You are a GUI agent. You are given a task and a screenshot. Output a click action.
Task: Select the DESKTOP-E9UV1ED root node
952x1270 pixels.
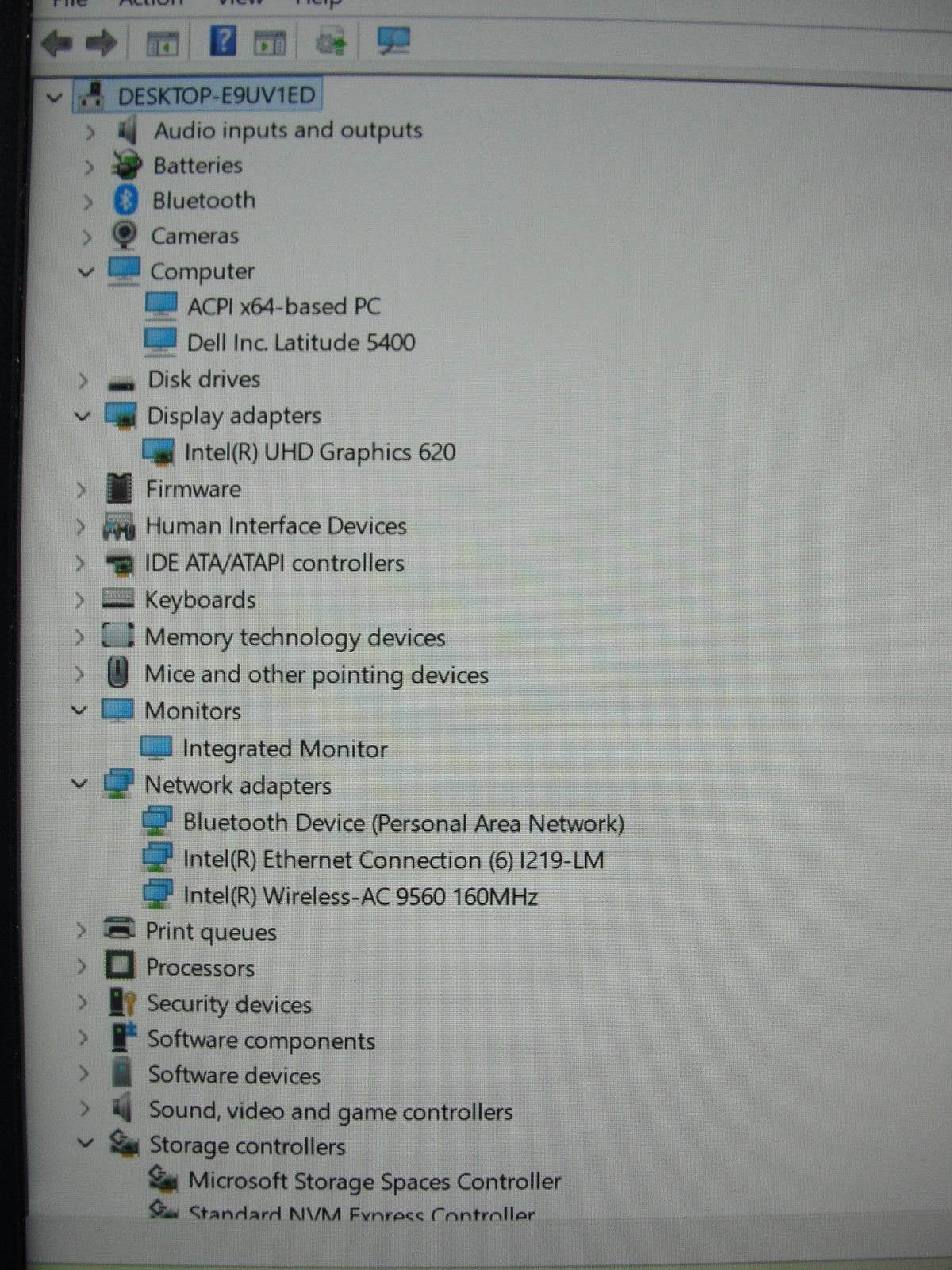pyautogui.click(x=216, y=96)
